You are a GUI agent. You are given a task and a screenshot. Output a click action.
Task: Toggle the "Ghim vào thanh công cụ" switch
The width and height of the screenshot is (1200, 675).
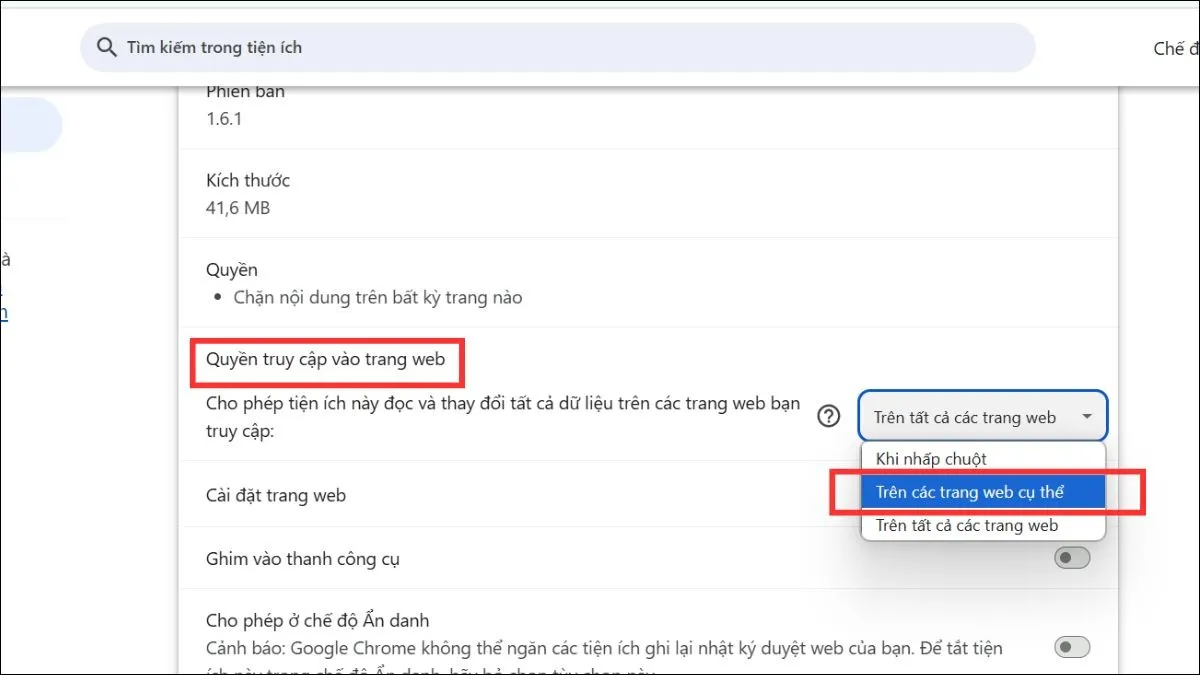pyautogui.click(x=1071, y=558)
